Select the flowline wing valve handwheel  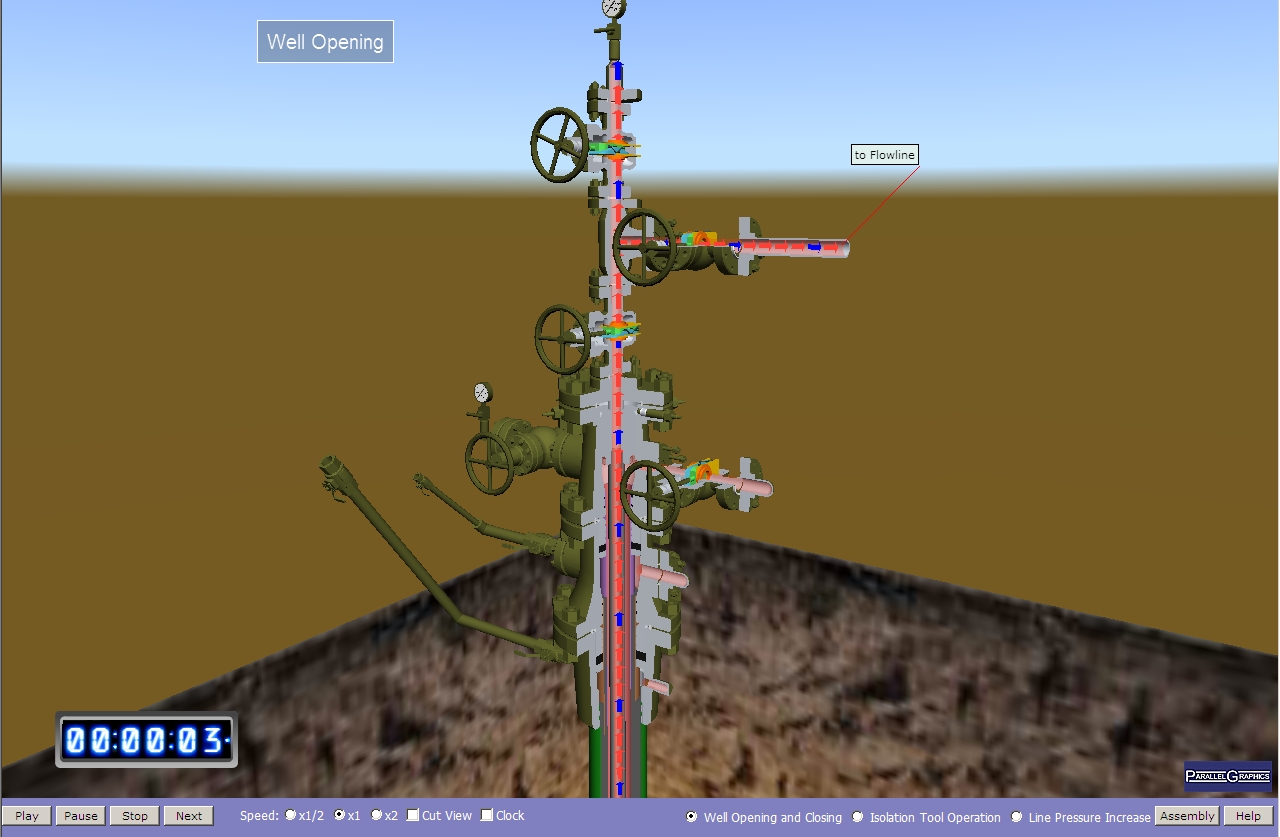644,246
